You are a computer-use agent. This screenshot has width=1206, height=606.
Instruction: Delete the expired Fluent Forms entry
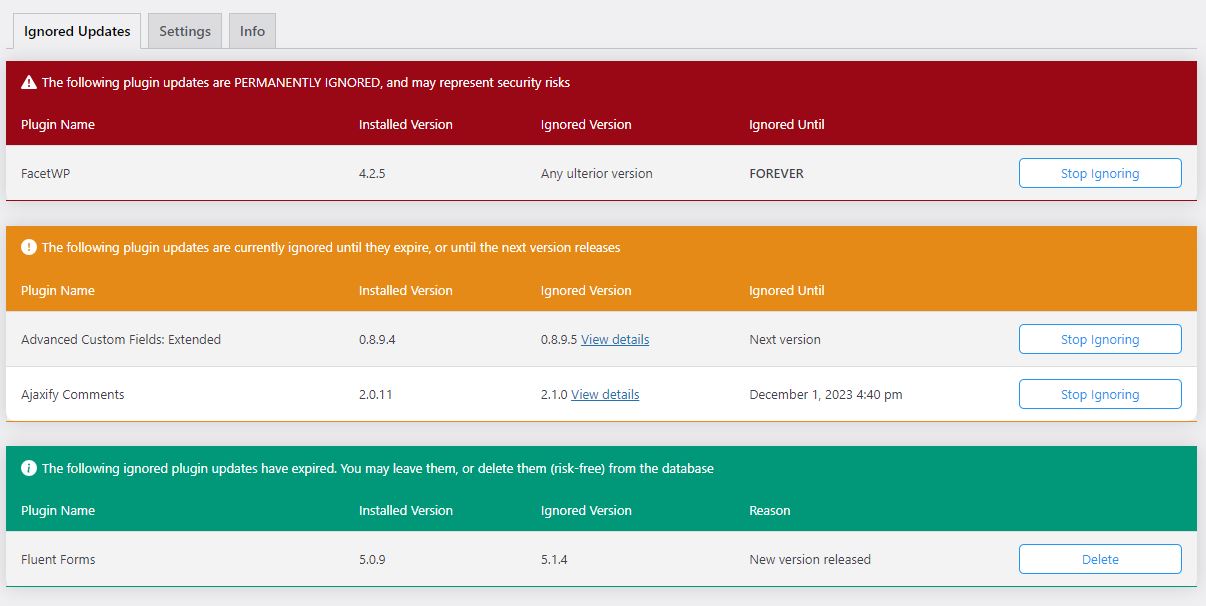[x=1099, y=559]
